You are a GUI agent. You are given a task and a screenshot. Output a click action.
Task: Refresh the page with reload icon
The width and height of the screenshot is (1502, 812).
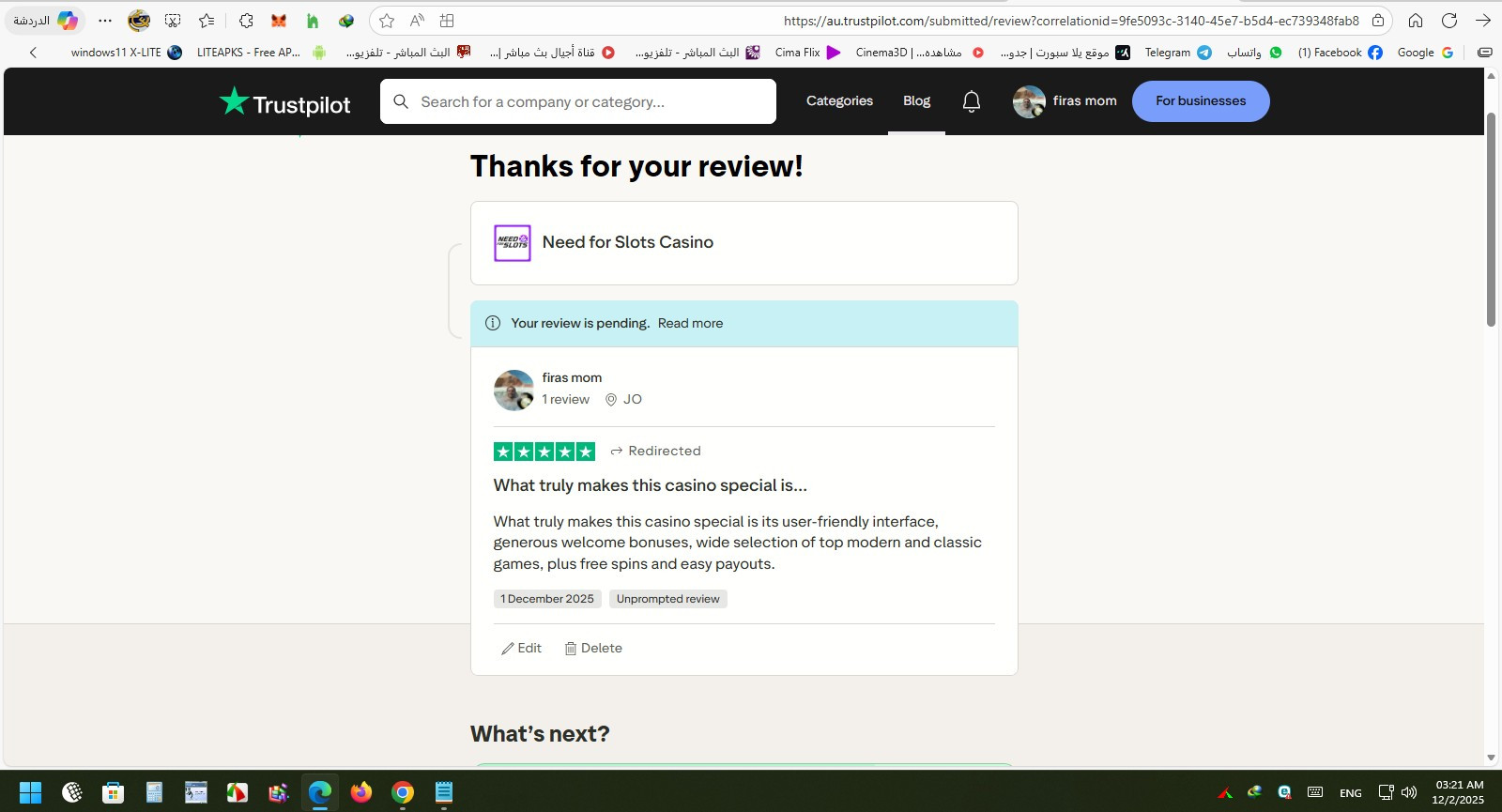(x=1449, y=21)
